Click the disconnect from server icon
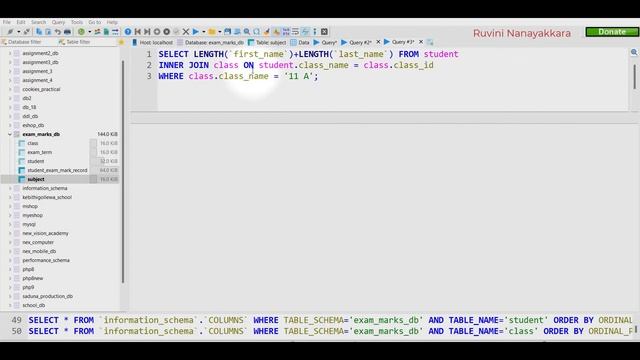 (x=27, y=31)
